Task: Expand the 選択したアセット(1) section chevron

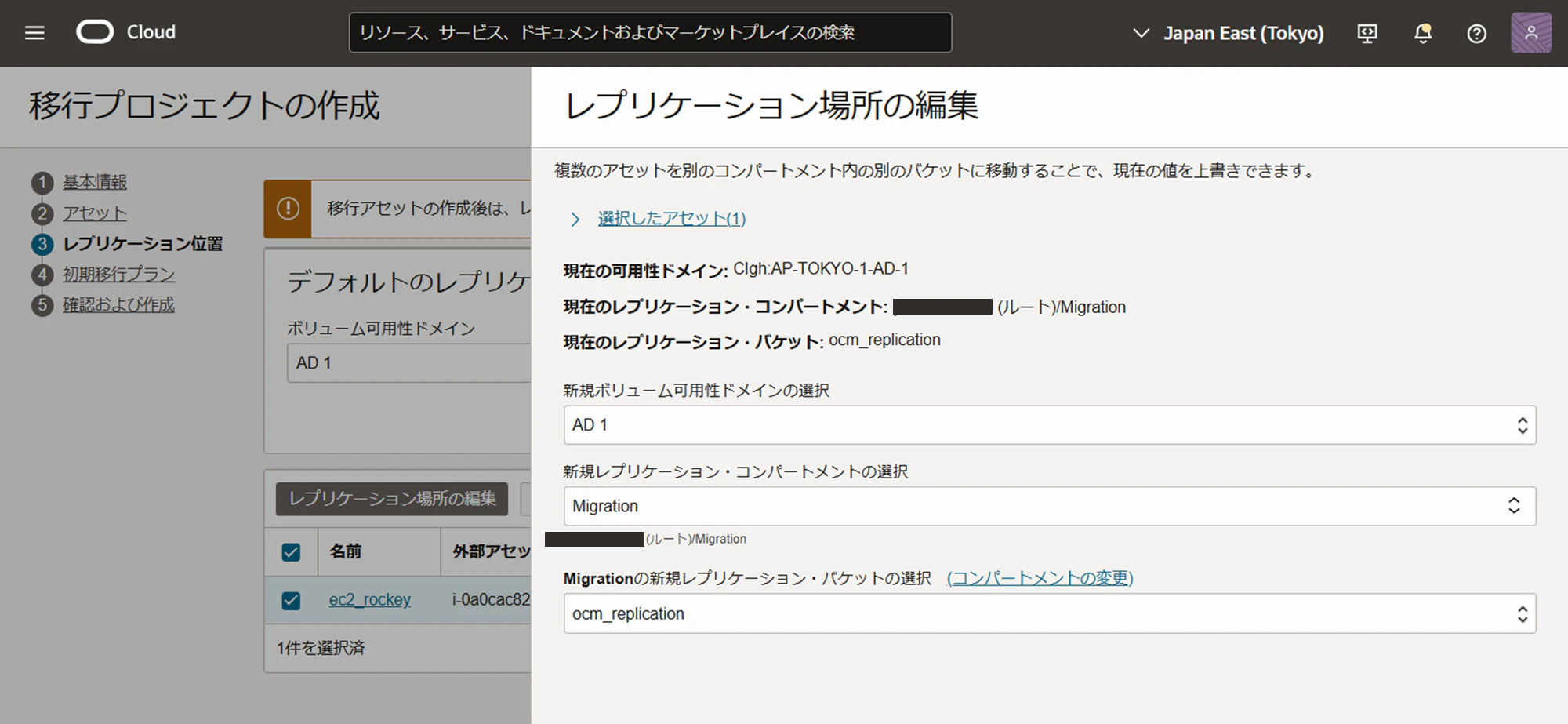Action: [575, 219]
